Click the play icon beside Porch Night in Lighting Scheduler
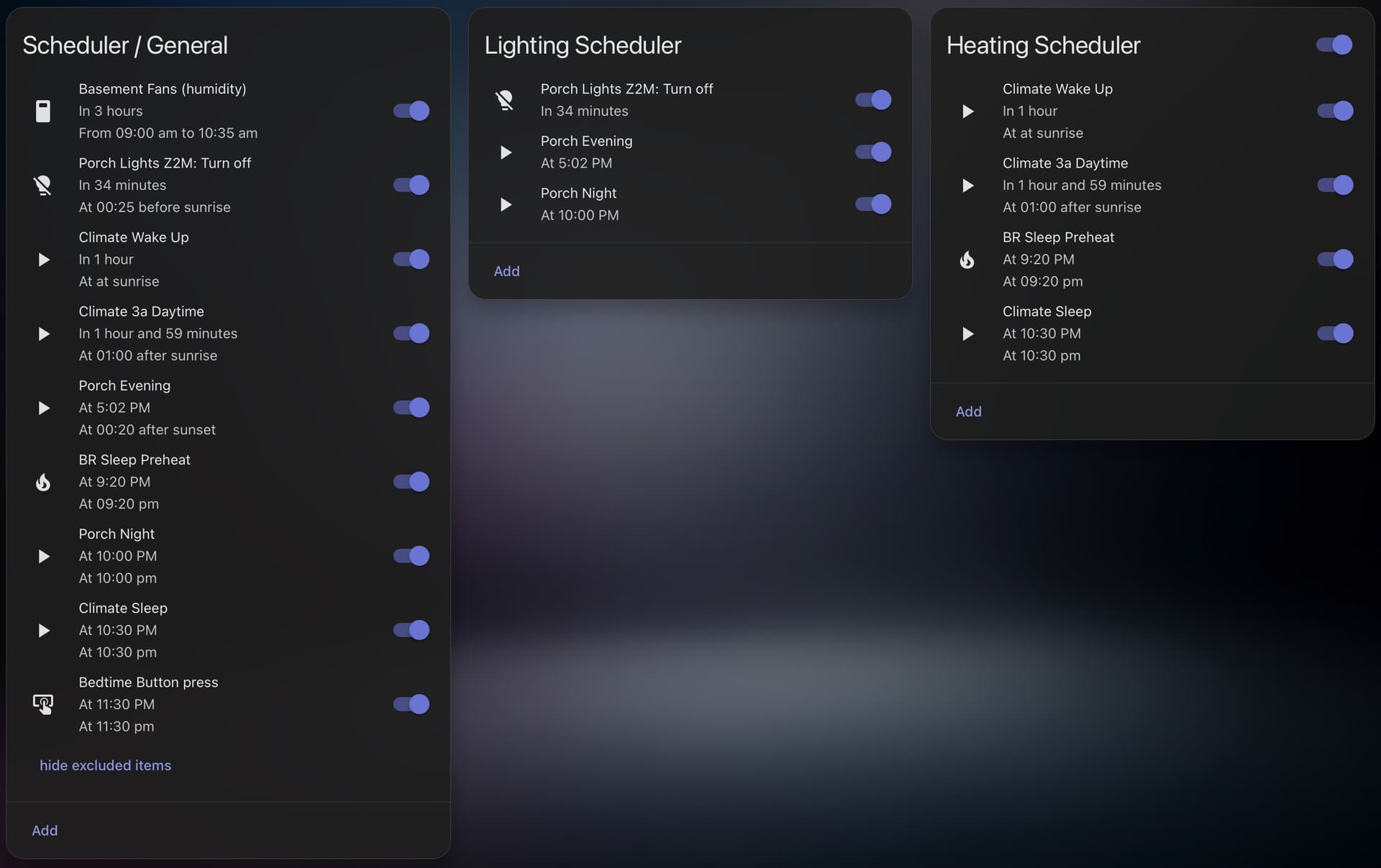This screenshot has width=1381, height=868. tap(506, 205)
